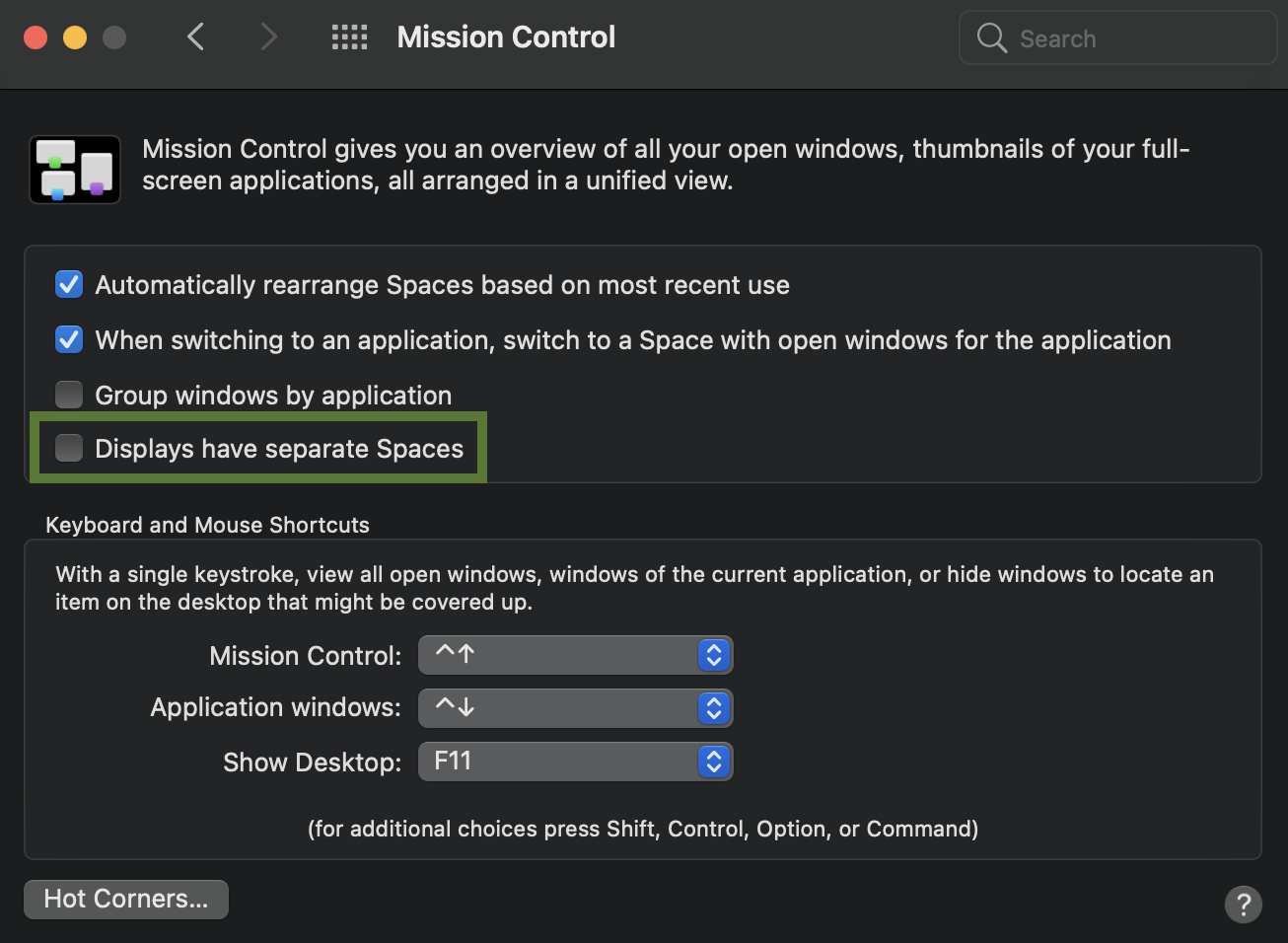Open the Hot Corners settings

tap(126, 900)
